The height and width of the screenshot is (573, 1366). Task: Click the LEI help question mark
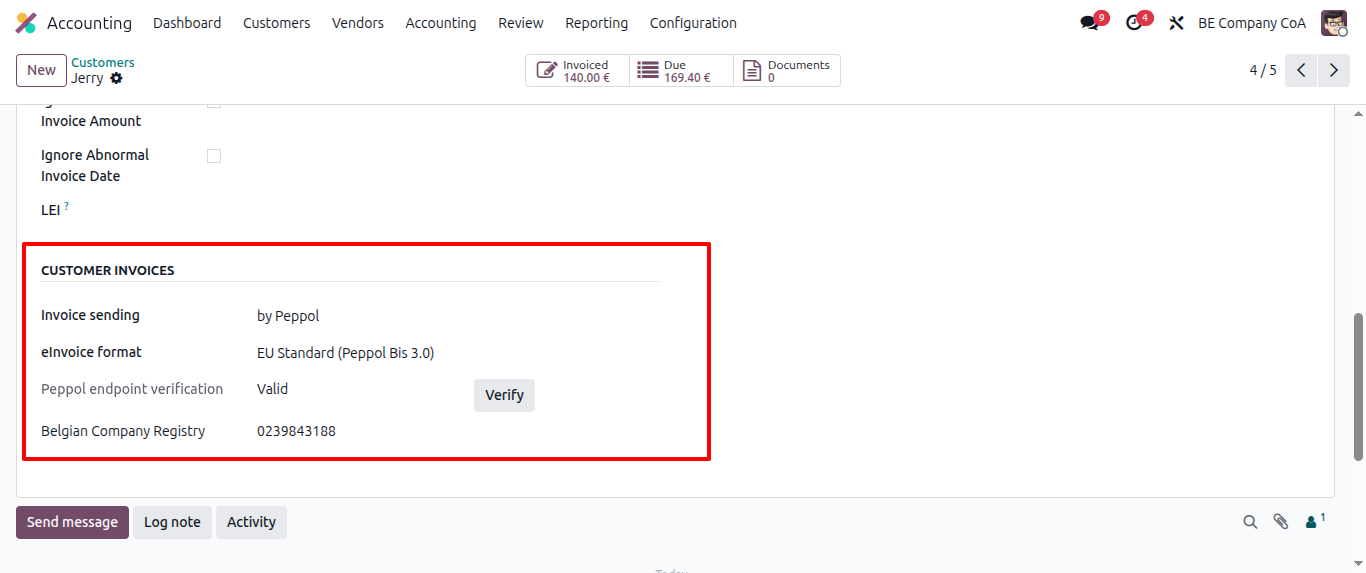67,206
